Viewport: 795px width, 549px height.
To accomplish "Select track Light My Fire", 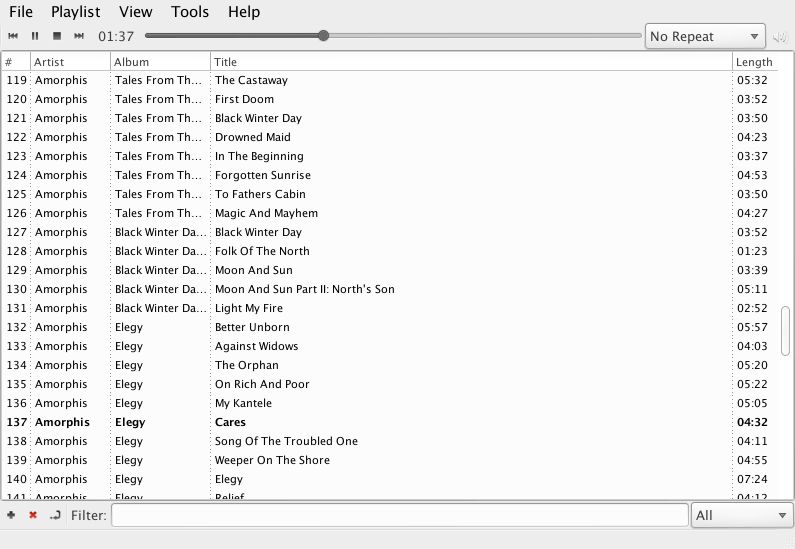I will click(390, 308).
